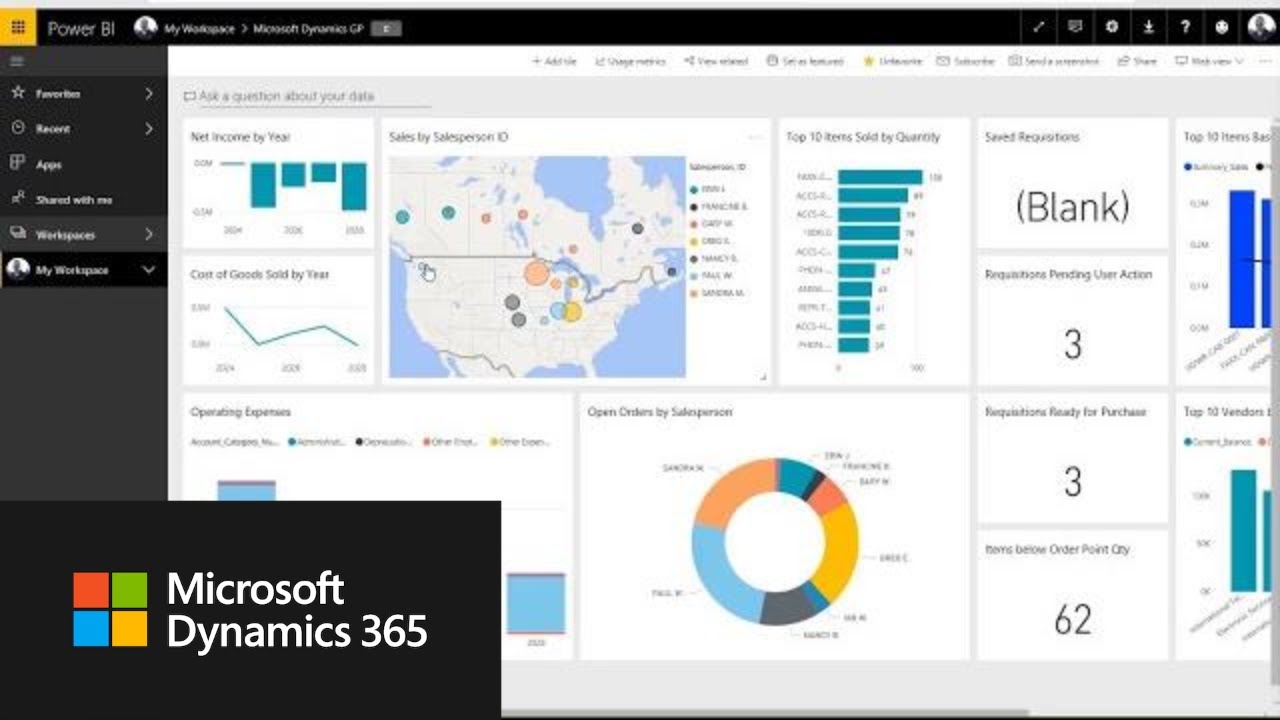Open the Items below Order Point Qty tile
1280x720 pixels.
pos(1072,595)
